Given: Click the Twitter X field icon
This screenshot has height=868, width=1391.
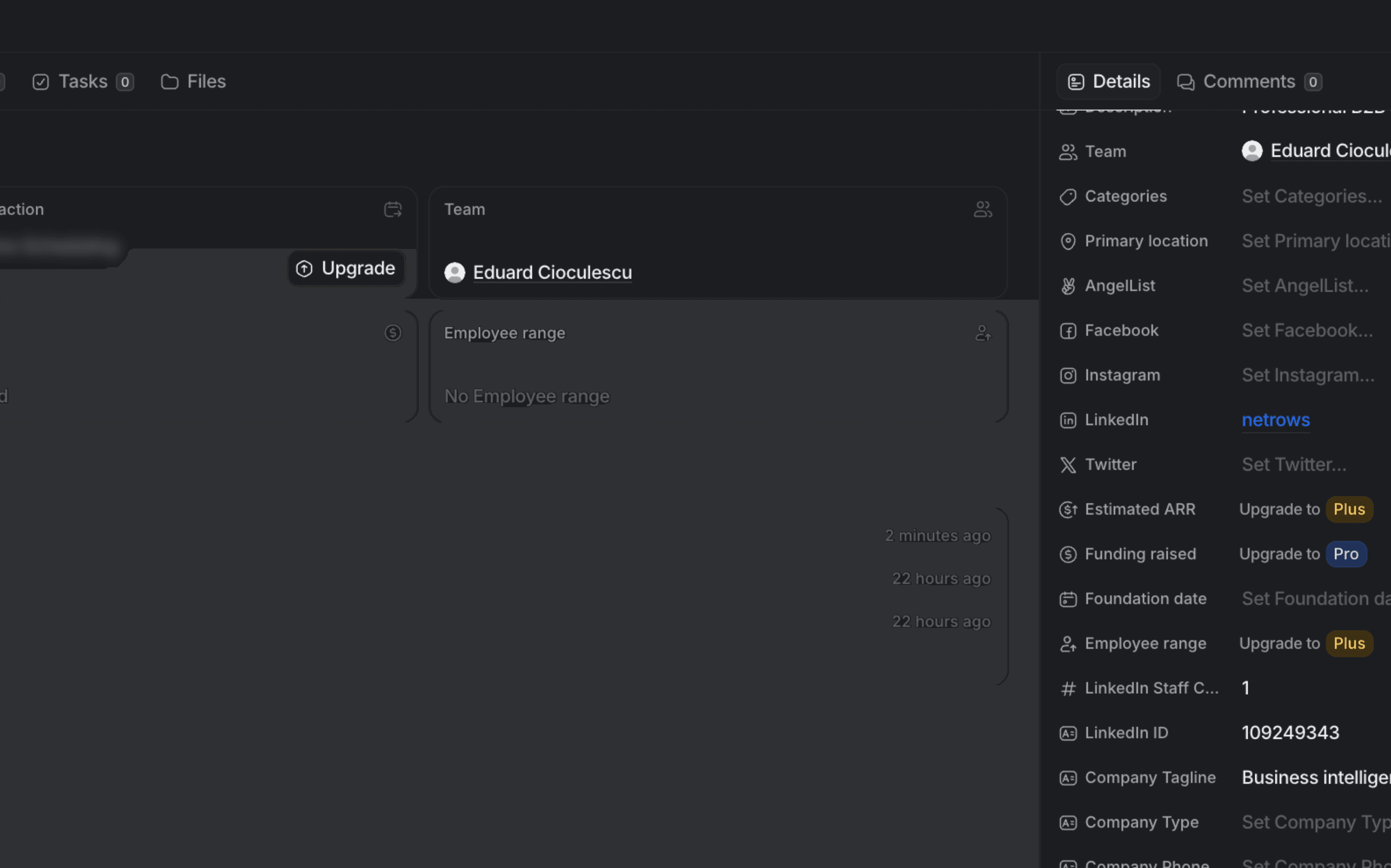Looking at the screenshot, I should 1068,465.
